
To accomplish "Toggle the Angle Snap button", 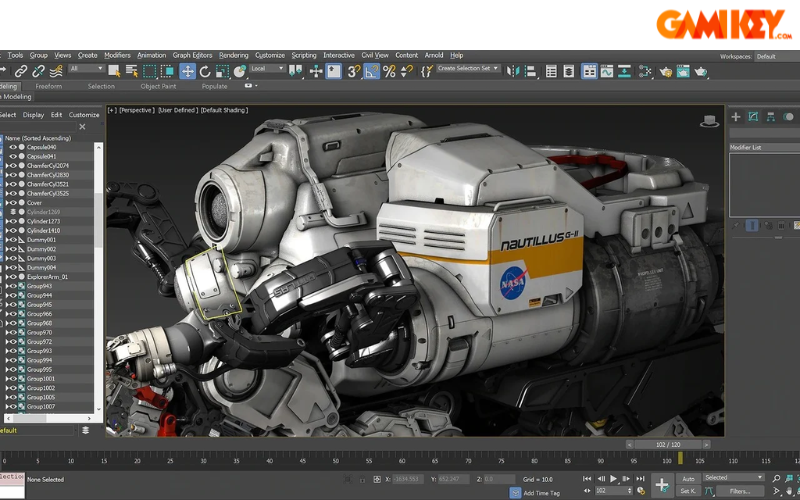I will 371,71.
